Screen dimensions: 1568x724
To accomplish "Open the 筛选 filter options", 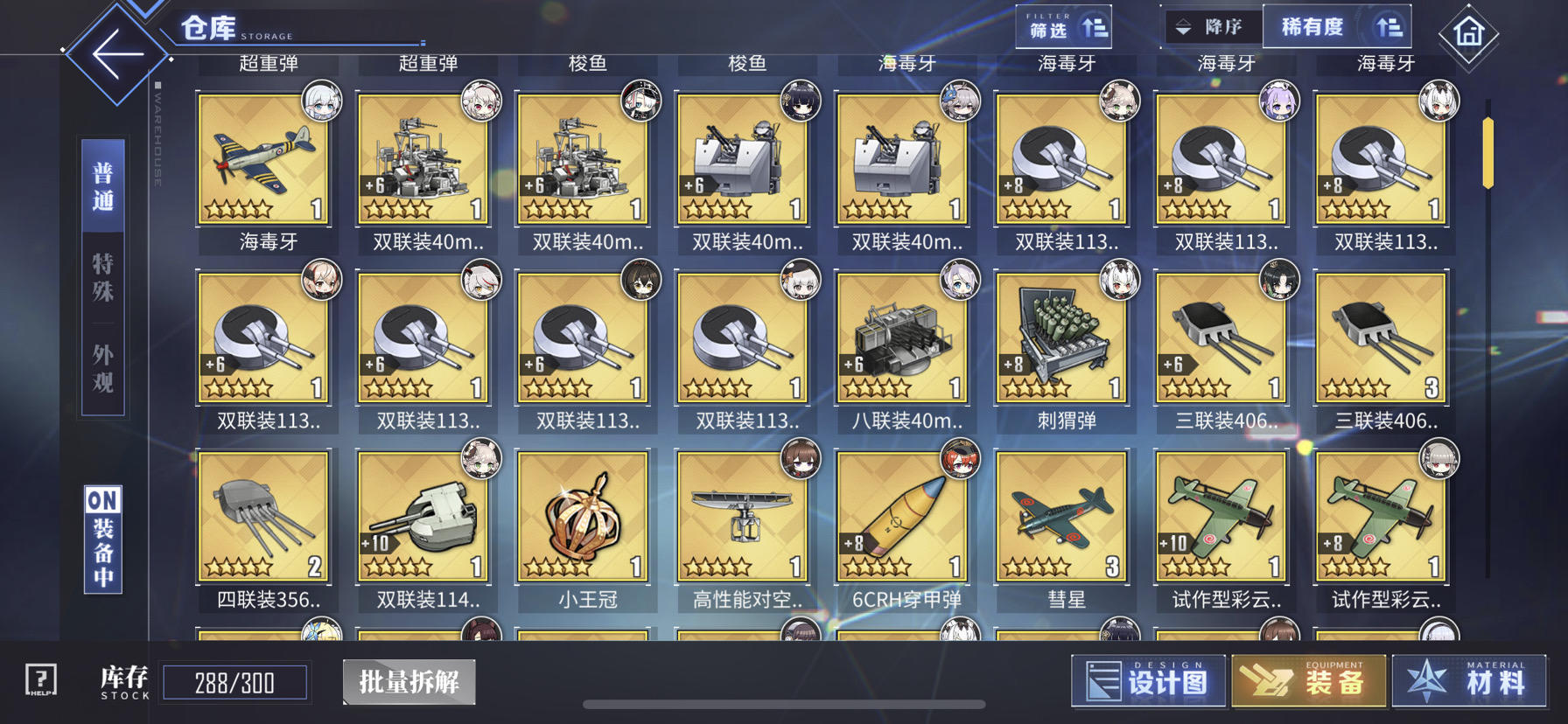I will 1064,27.
